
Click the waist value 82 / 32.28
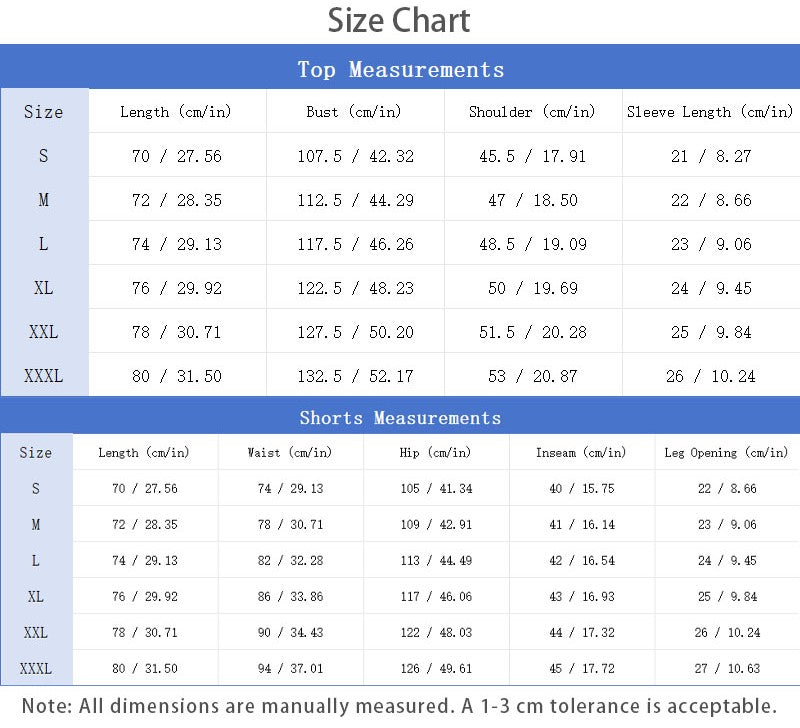290,561
